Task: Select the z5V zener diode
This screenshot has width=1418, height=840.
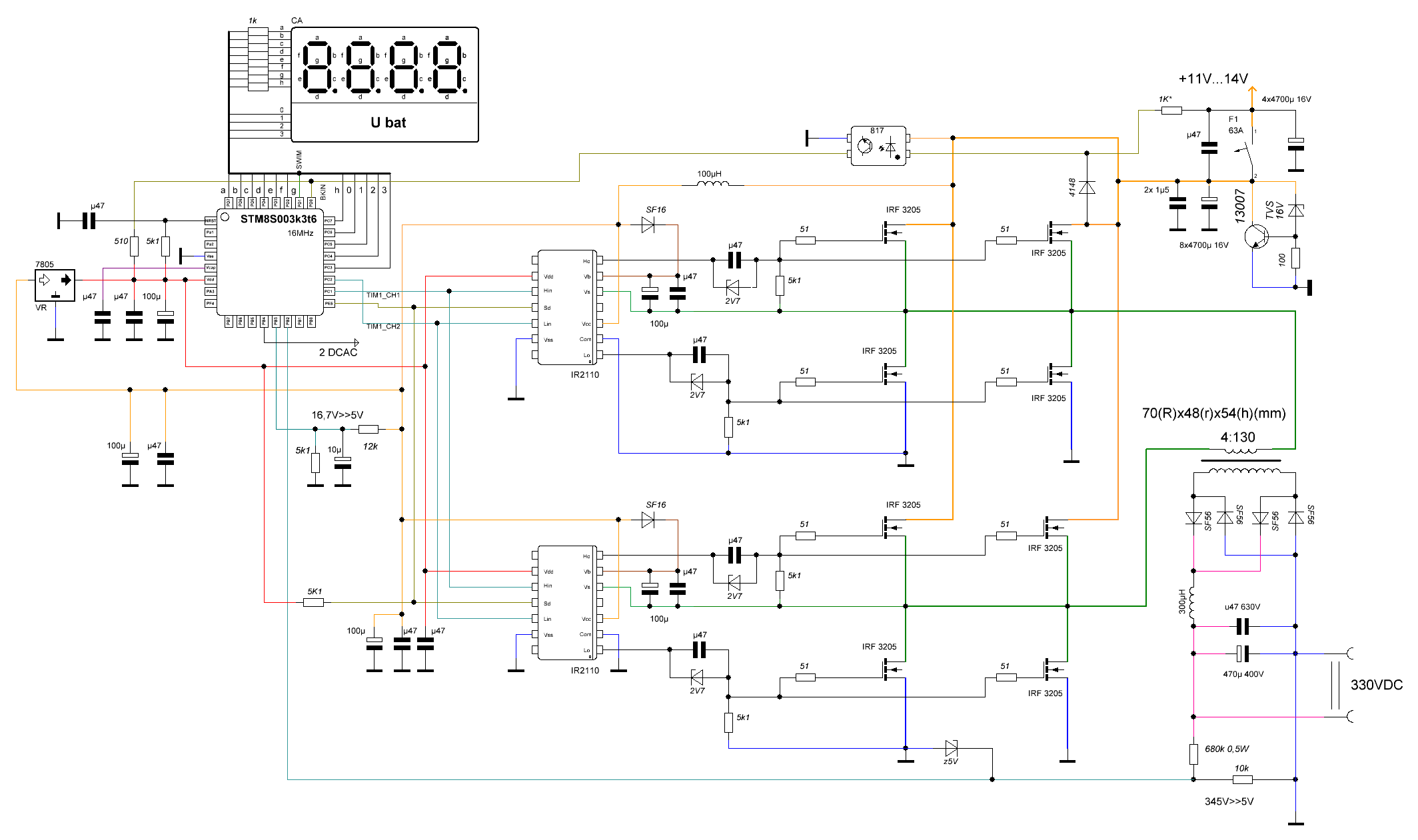Action: tap(951, 748)
